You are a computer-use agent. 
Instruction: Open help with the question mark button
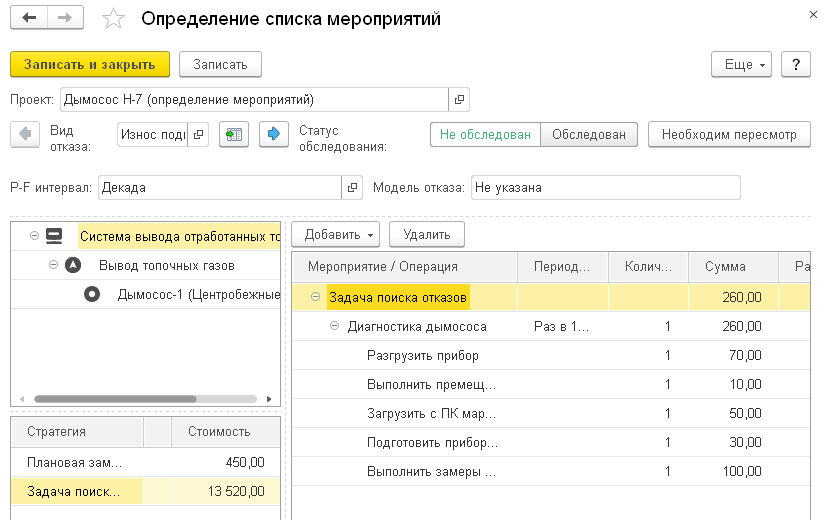[796, 65]
